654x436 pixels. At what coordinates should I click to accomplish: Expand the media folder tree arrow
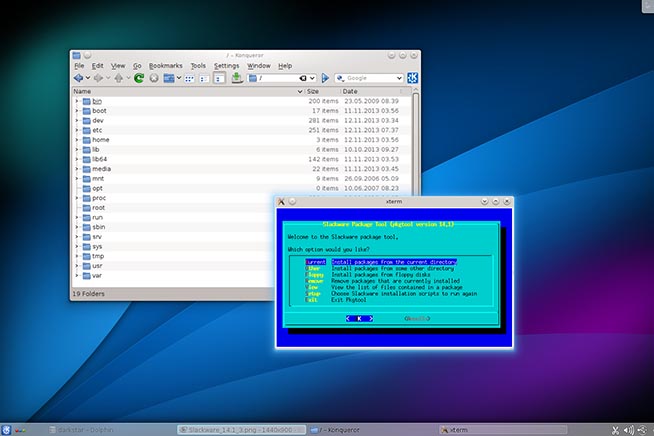click(x=77, y=169)
